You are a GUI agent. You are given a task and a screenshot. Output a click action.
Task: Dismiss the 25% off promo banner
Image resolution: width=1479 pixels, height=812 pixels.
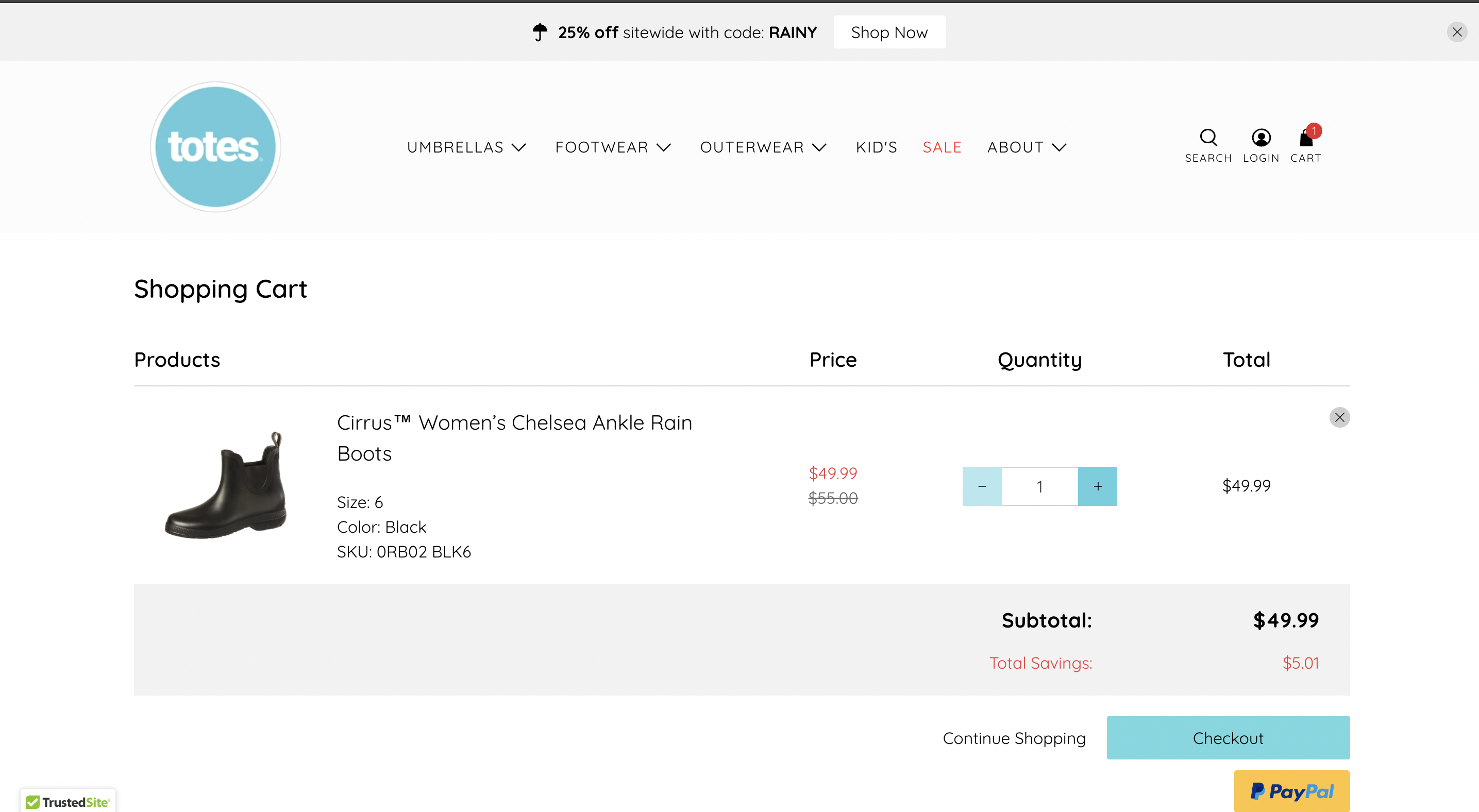tap(1457, 32)
